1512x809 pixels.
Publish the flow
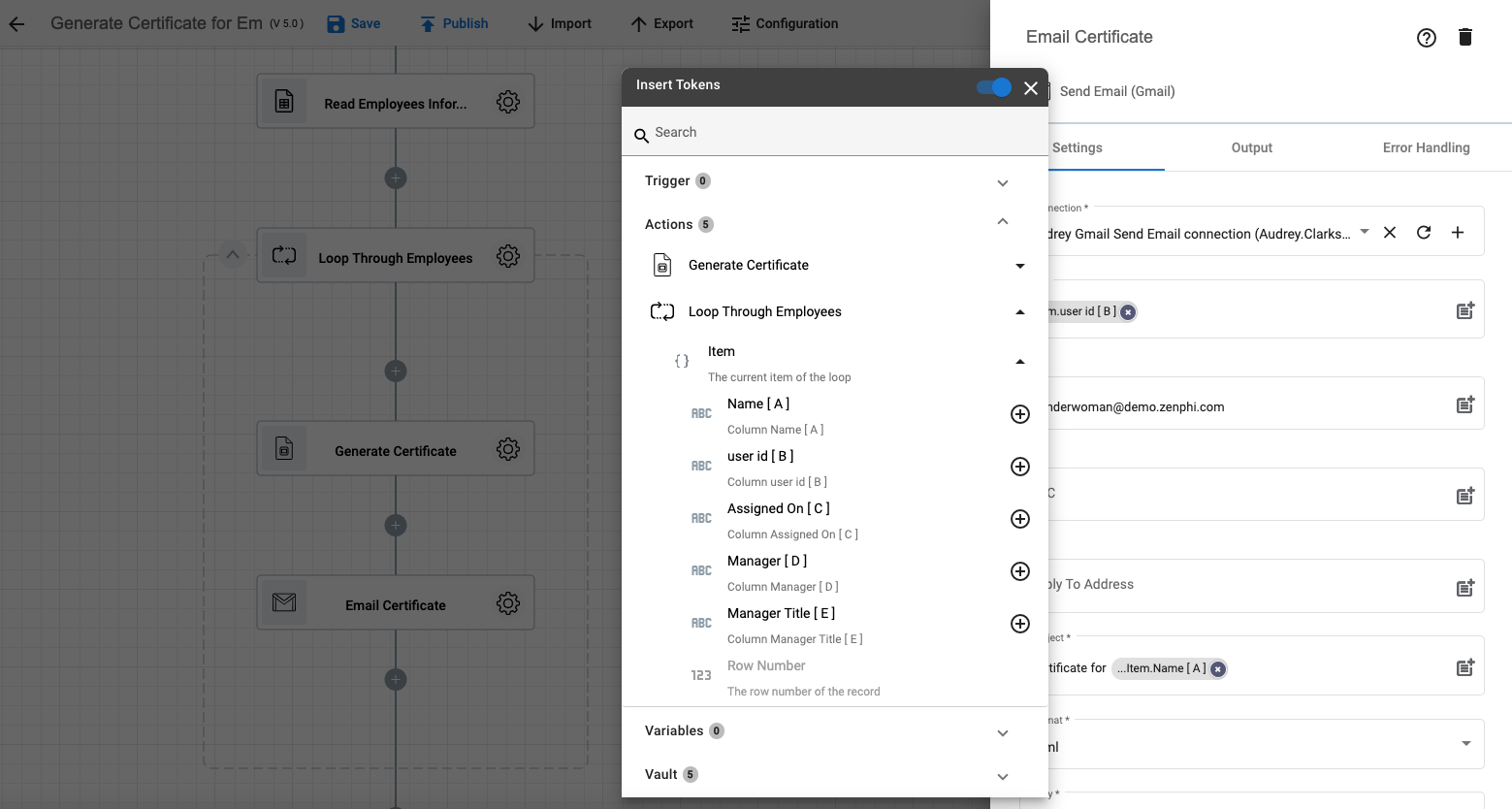[454, 23]
